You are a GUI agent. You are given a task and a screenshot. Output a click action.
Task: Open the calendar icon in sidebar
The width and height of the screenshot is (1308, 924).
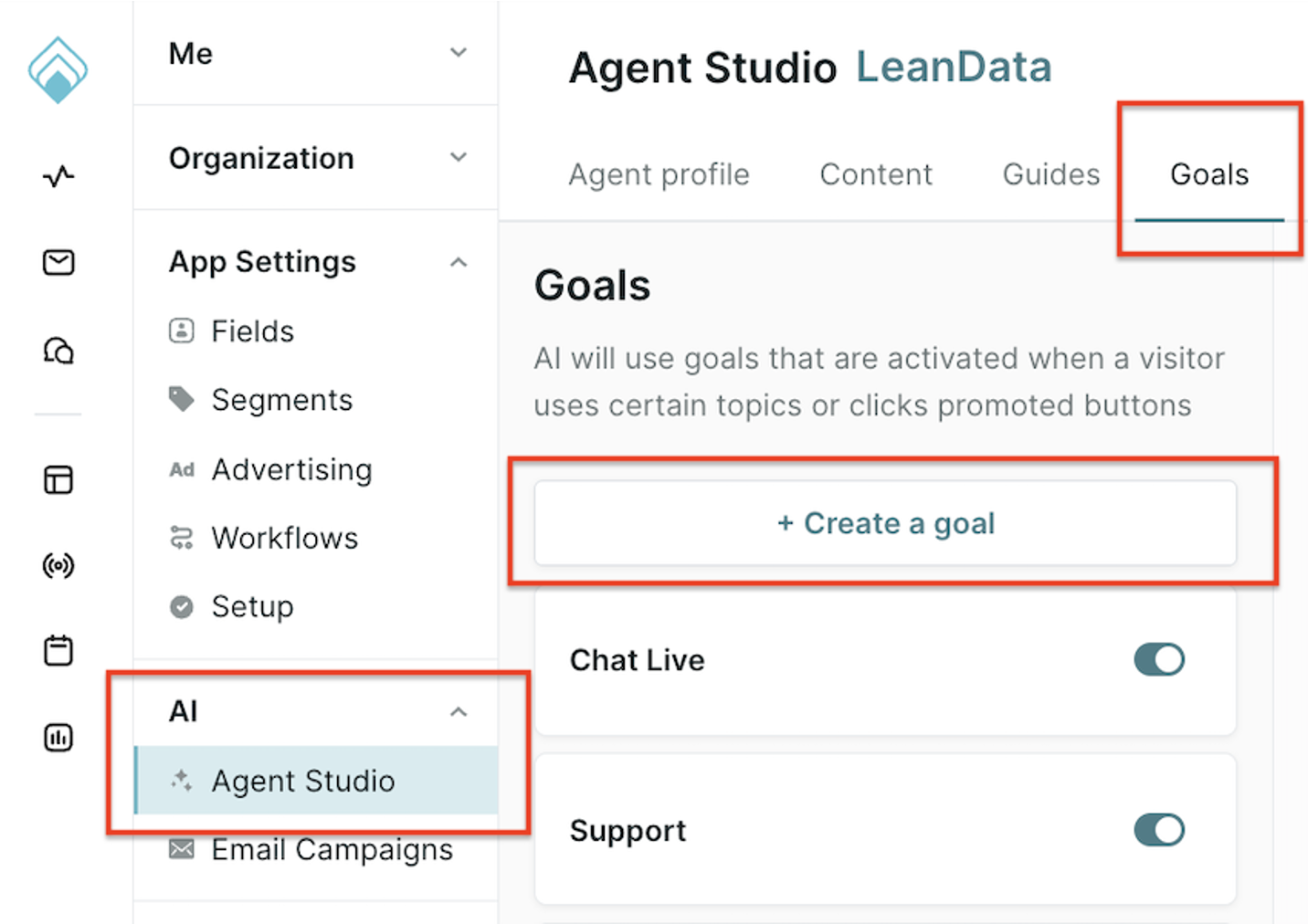tap(58, 651)
